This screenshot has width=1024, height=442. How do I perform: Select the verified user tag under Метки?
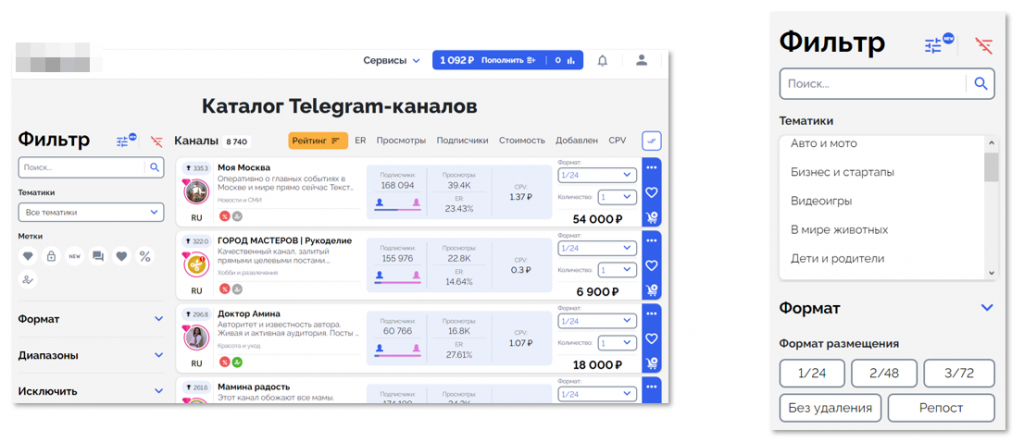tap(27, 279)
